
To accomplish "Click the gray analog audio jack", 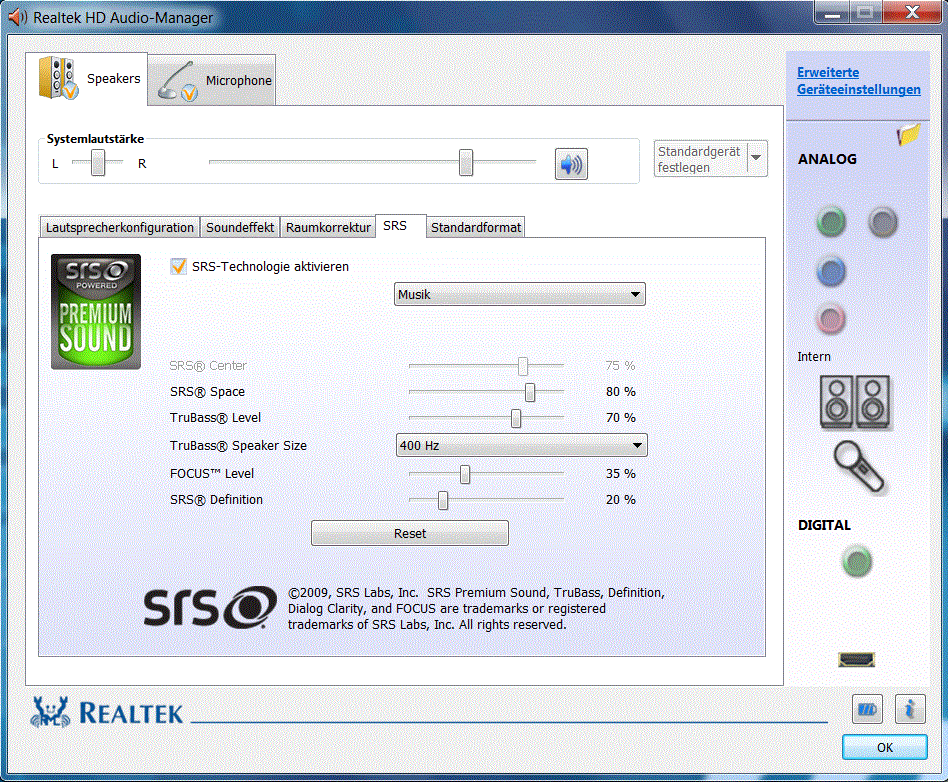I will click(882, 222).
